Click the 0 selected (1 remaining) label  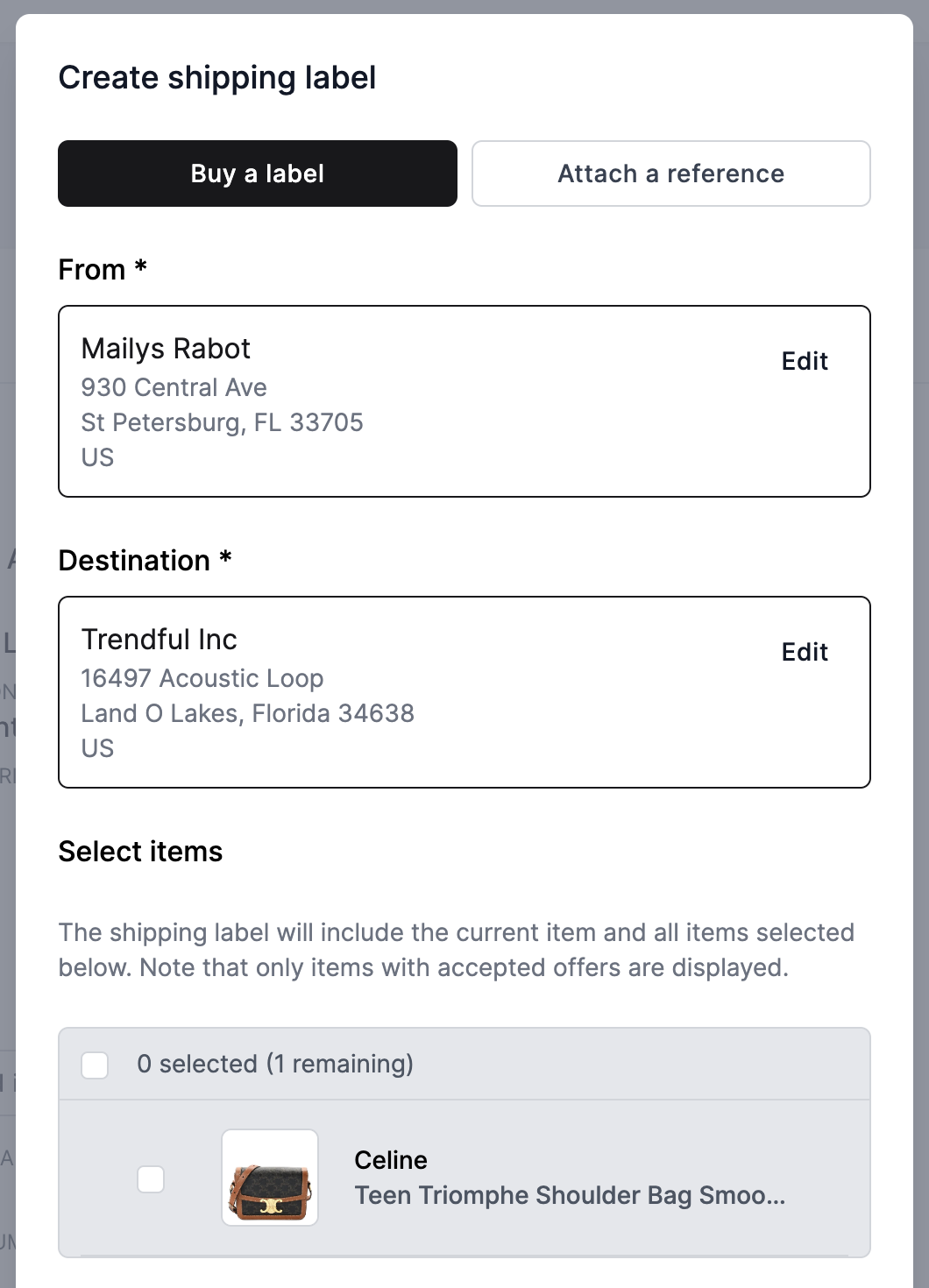(275, 1064)
